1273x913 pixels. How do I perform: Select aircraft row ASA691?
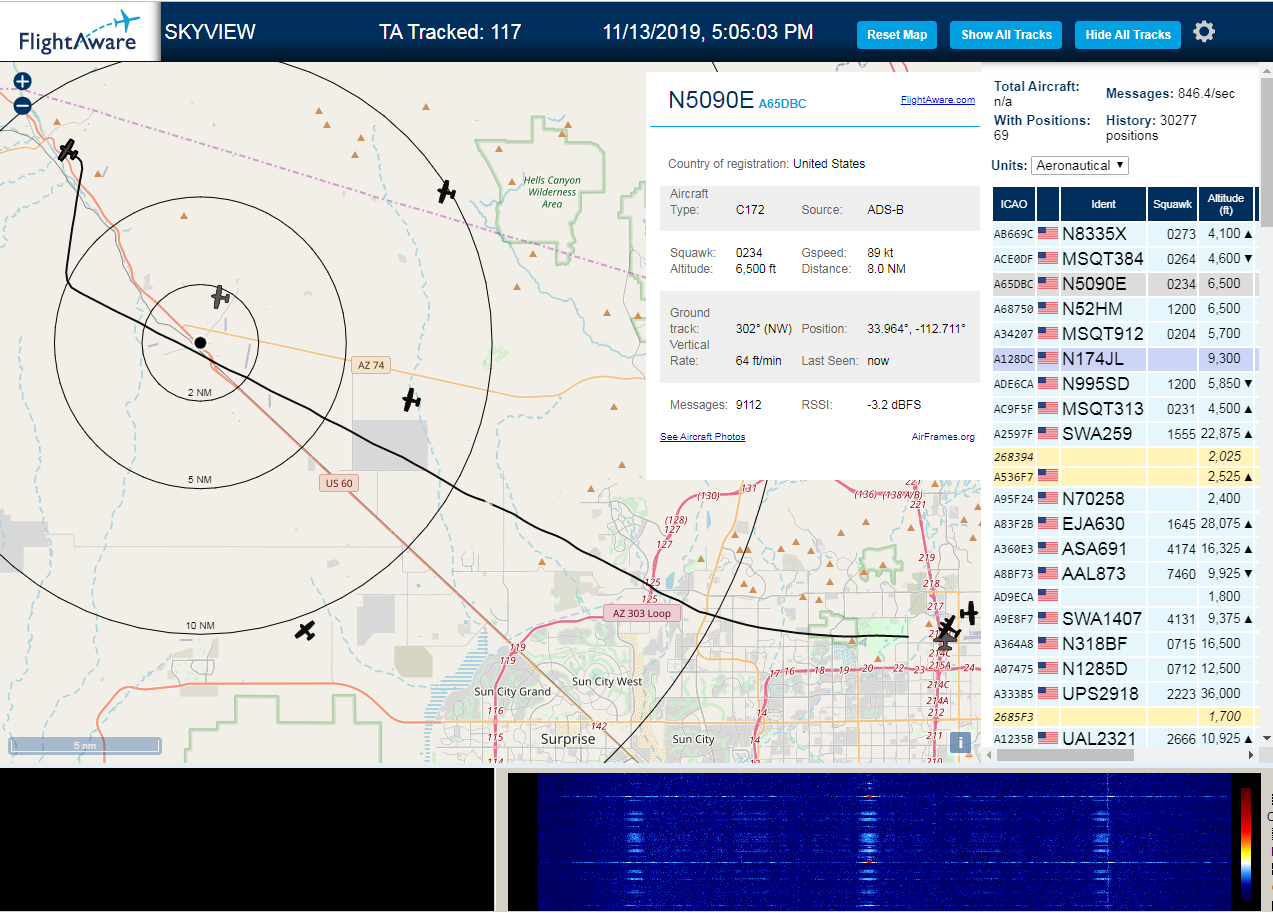coord(1125,549)
